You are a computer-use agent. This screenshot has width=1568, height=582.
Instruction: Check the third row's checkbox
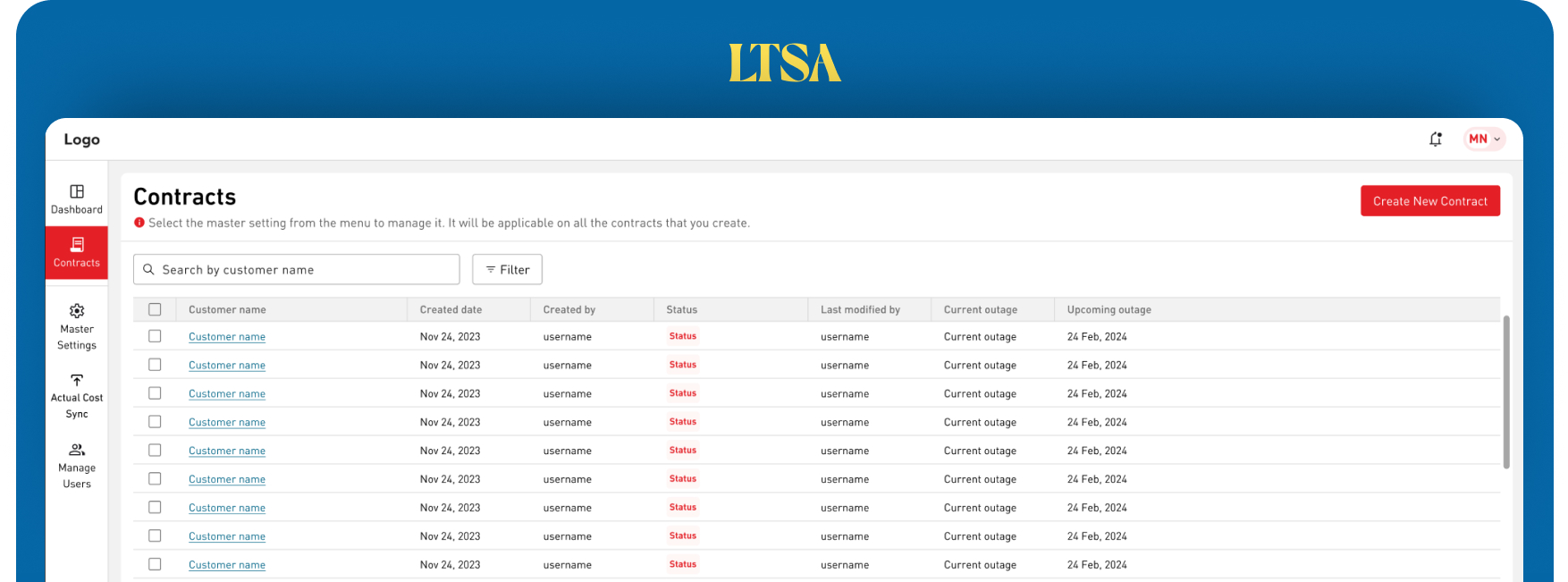pyautogui.click(x=155, y=393)
